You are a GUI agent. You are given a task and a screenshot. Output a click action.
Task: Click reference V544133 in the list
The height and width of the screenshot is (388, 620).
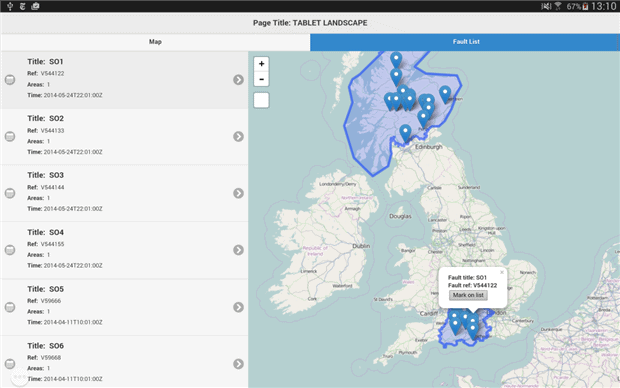52,131
